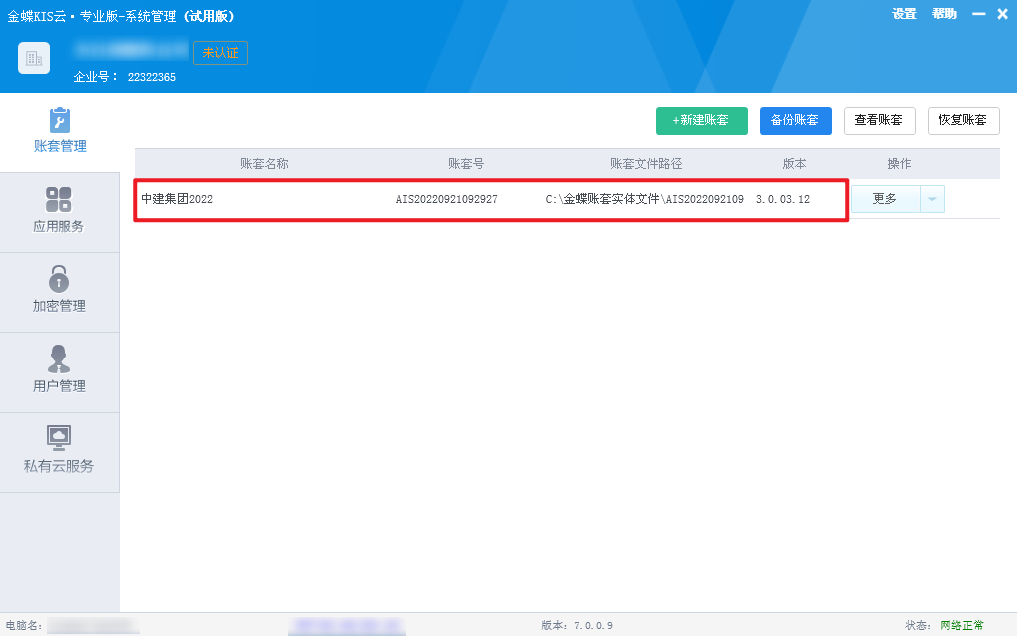Click the 账套号 column header

point(466,163)
